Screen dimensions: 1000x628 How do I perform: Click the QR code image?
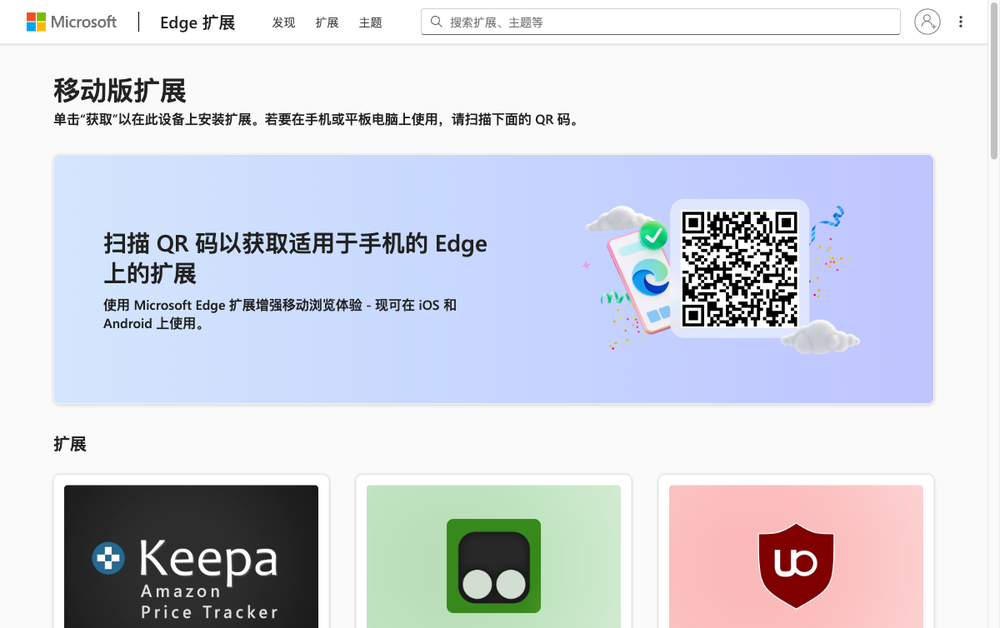tap(739, 268)
